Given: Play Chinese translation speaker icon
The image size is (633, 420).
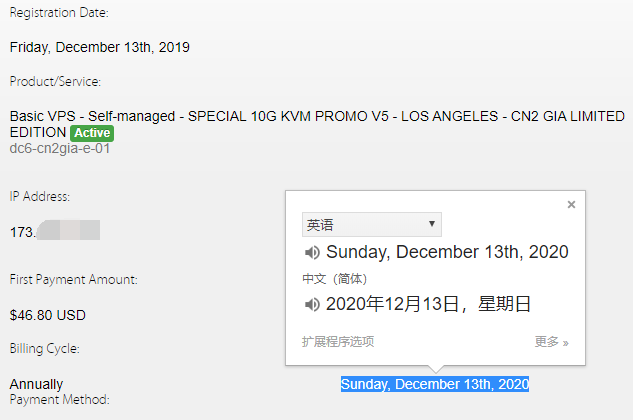Looking at the screenshot, I should (x=312, y=304).
